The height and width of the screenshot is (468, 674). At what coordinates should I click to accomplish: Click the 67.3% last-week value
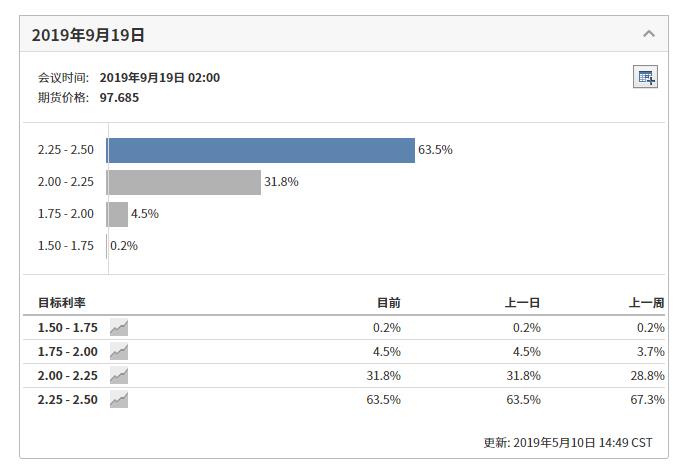(x=649, y=399)
